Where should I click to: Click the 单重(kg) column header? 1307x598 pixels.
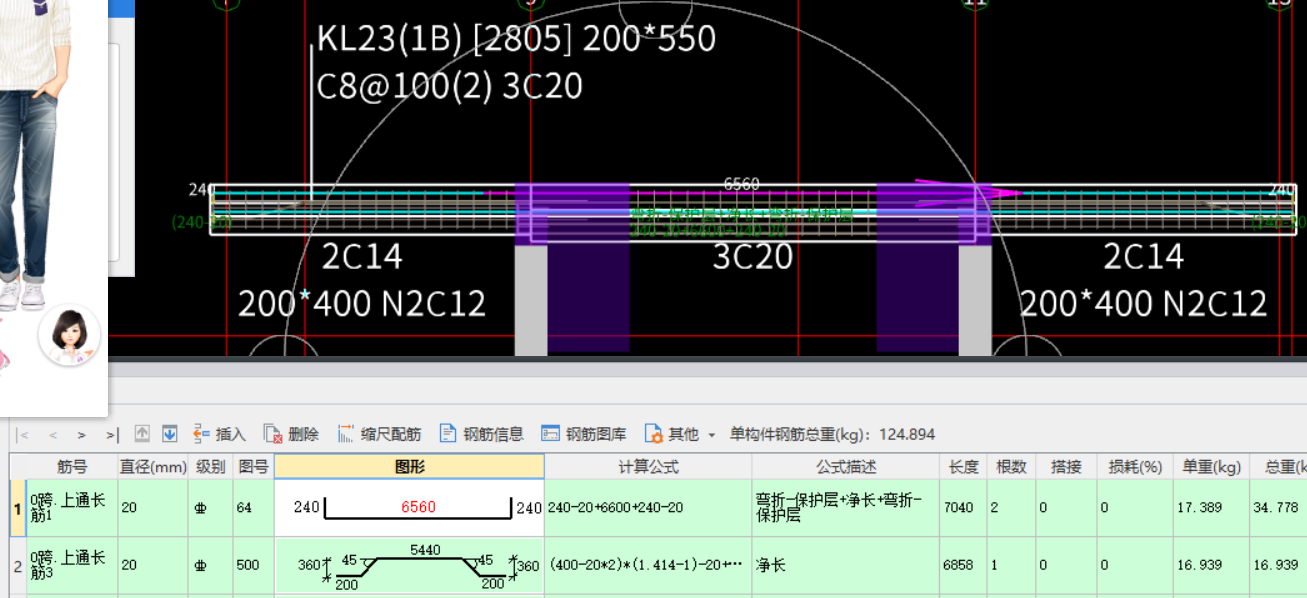[1211, 466]
